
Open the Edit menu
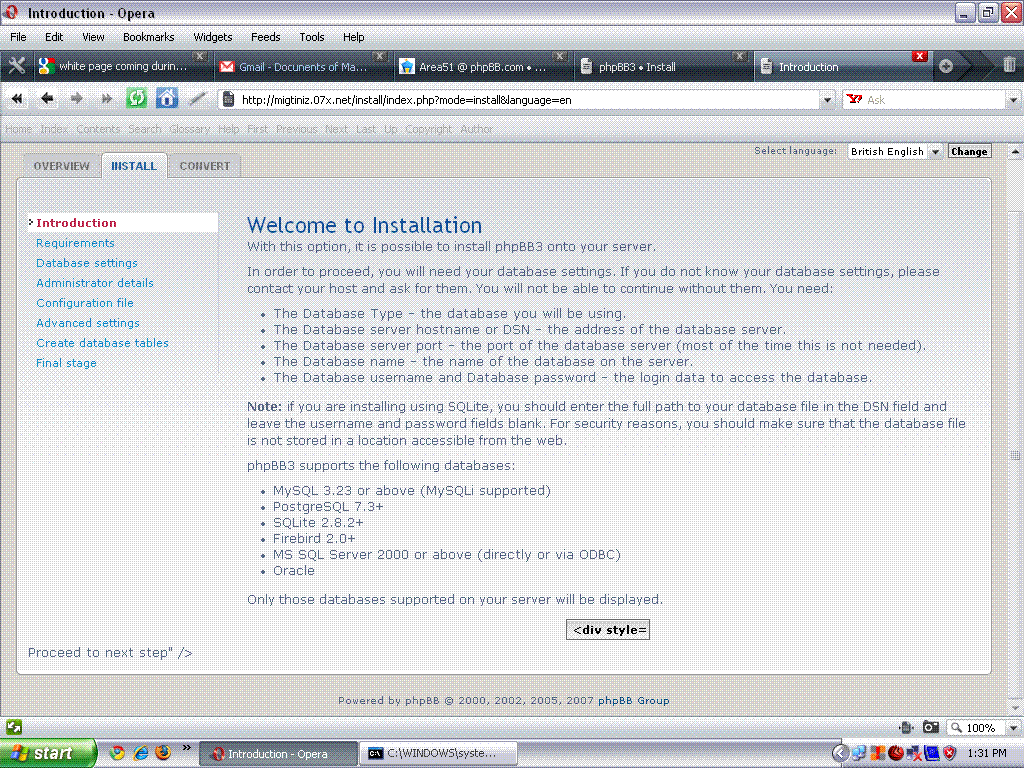click(54, 37)
